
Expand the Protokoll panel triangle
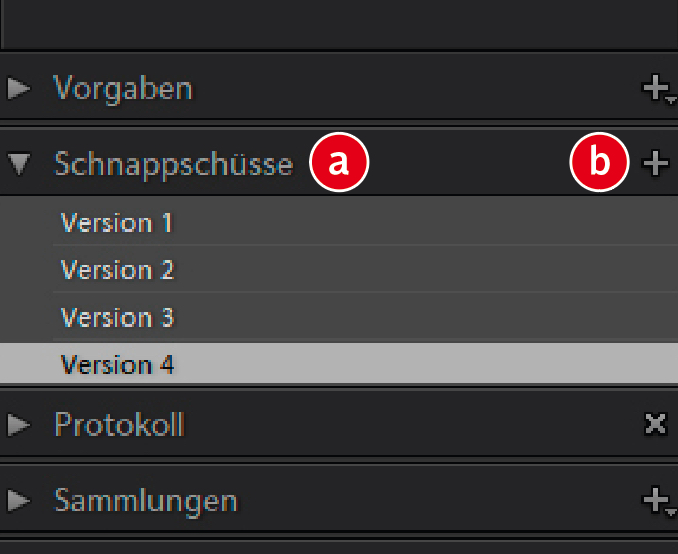18,425
